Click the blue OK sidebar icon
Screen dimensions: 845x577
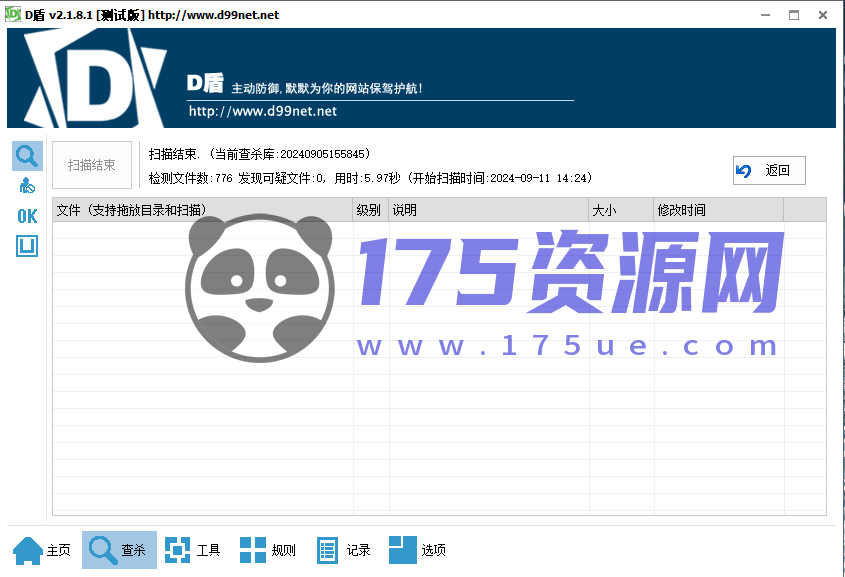pyautogui.click(x=27, y=216)
